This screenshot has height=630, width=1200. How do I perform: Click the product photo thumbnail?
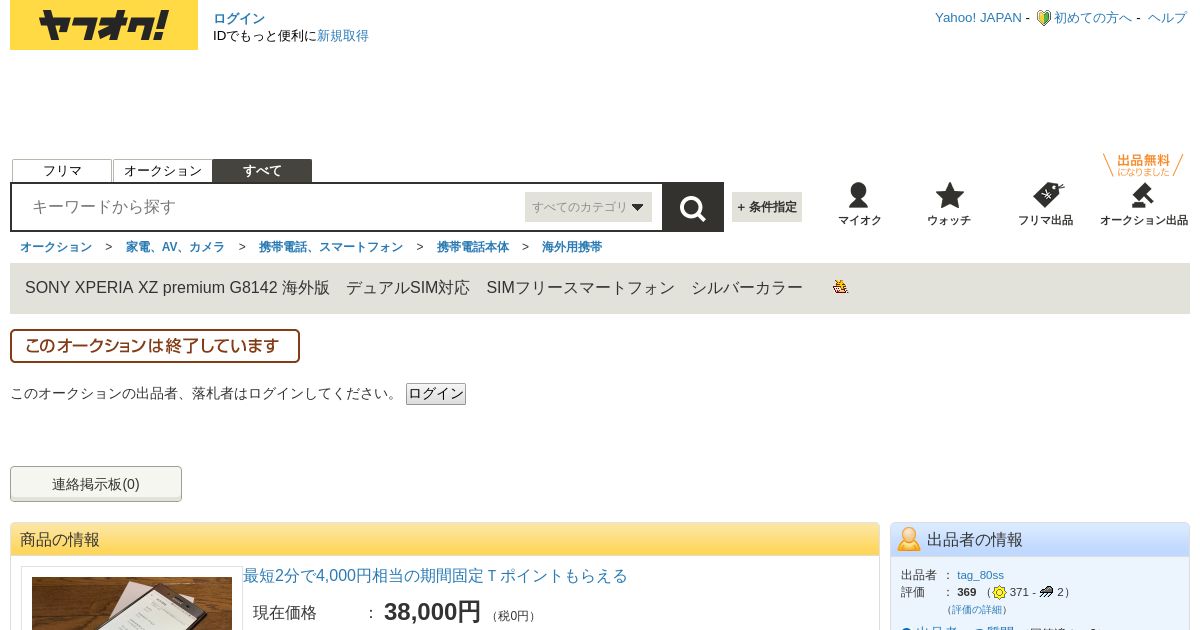click(132, 603)
